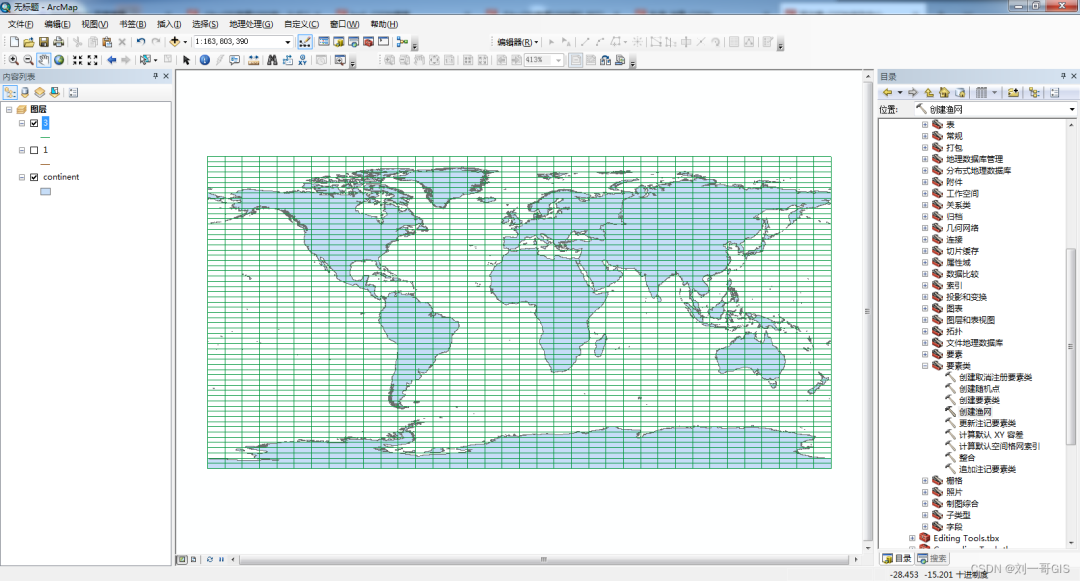Go back to previous extent
This screenshot has width=1080, height=581.
[x=111, y=61]
